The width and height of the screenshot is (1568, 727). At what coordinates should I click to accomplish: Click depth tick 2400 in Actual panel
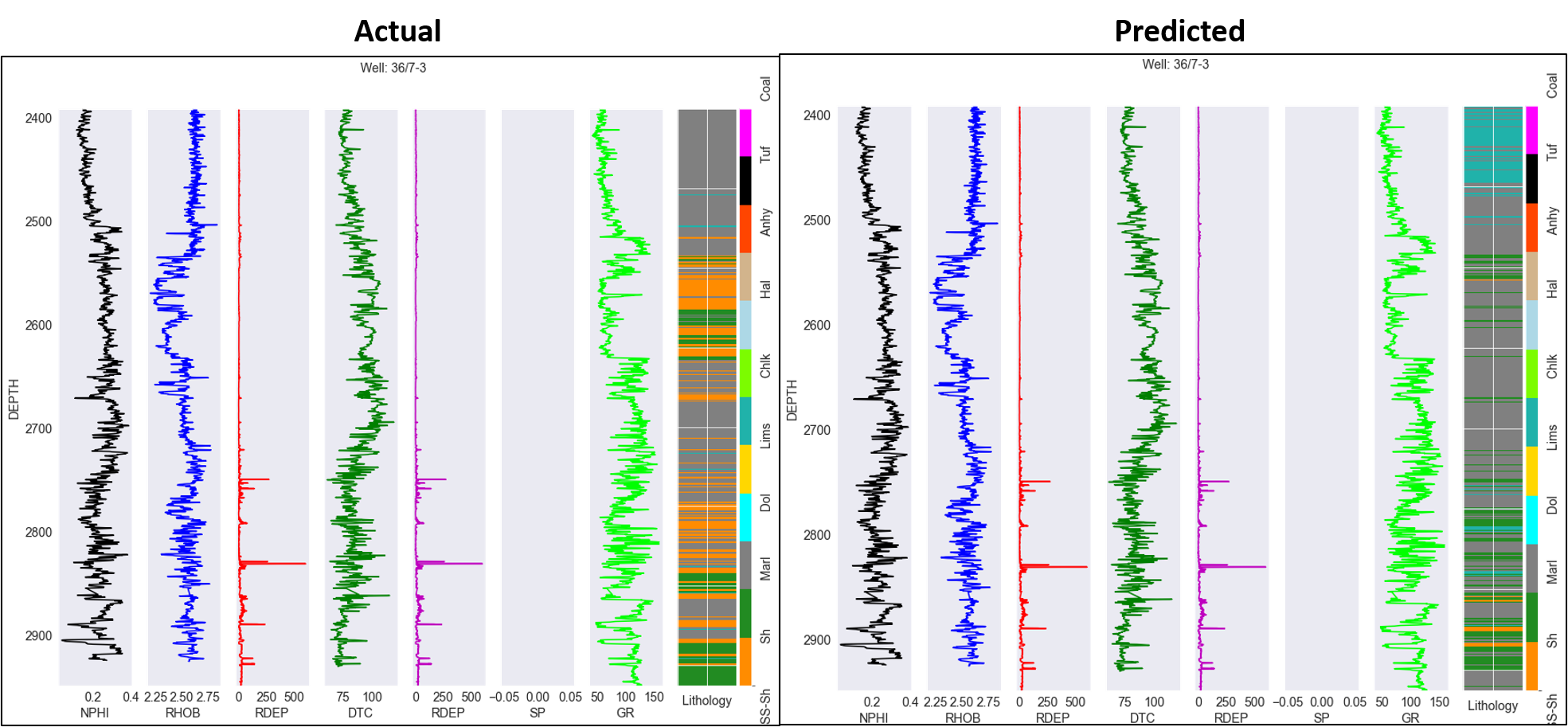point(38,119)
